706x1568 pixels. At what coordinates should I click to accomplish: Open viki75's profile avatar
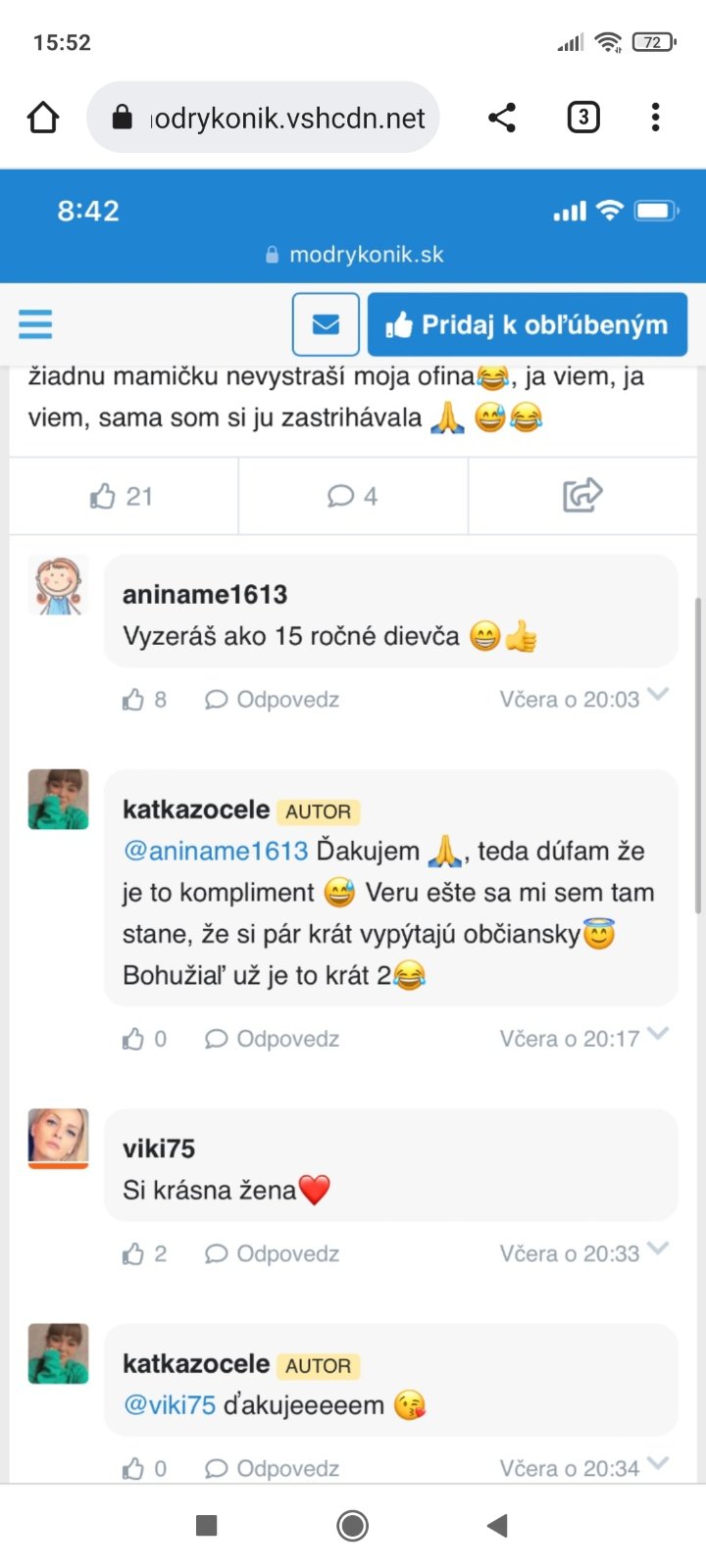coord(59,1139)
